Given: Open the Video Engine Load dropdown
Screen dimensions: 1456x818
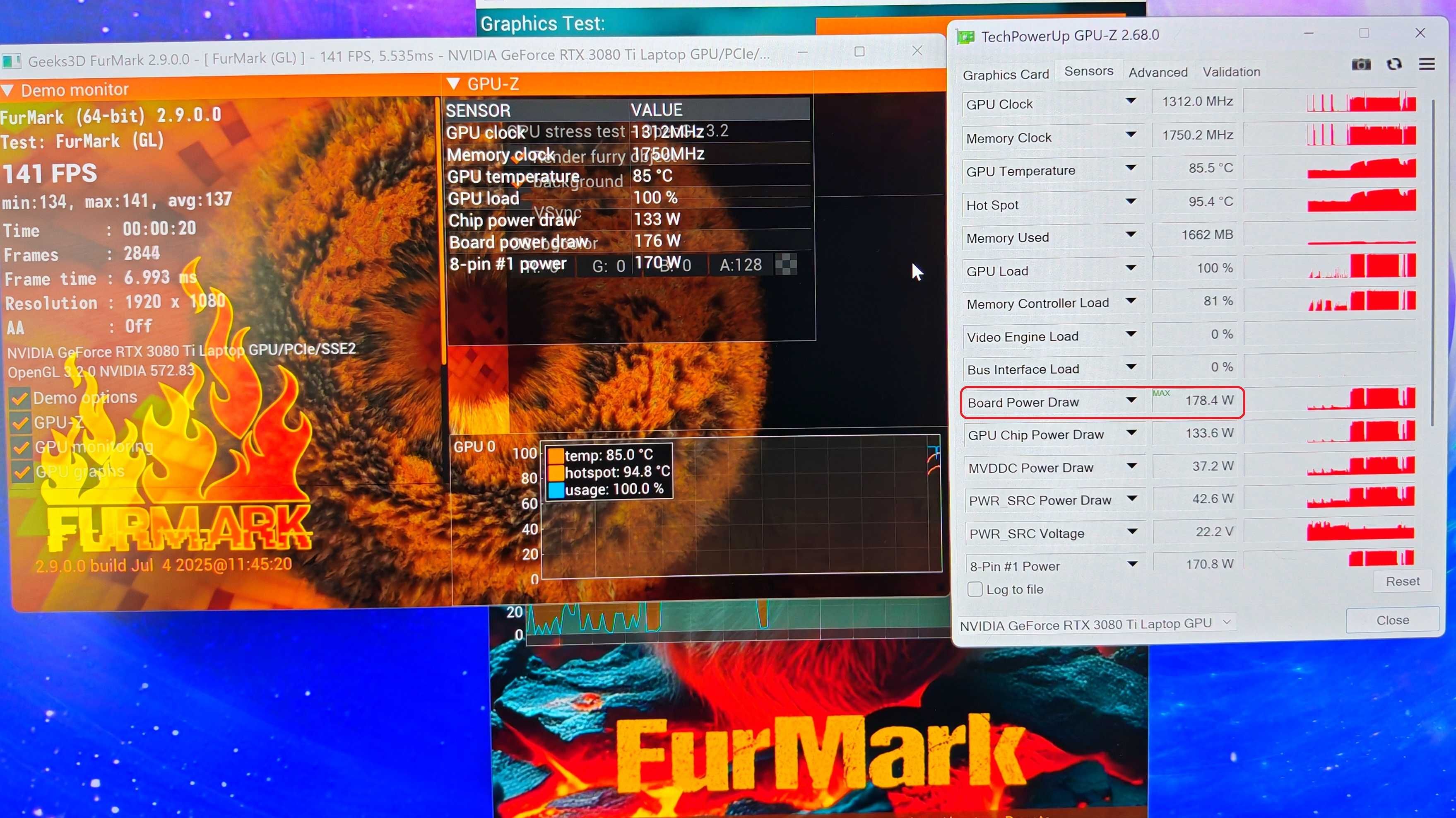Looking at the screenshot, I should [1131, 334].
